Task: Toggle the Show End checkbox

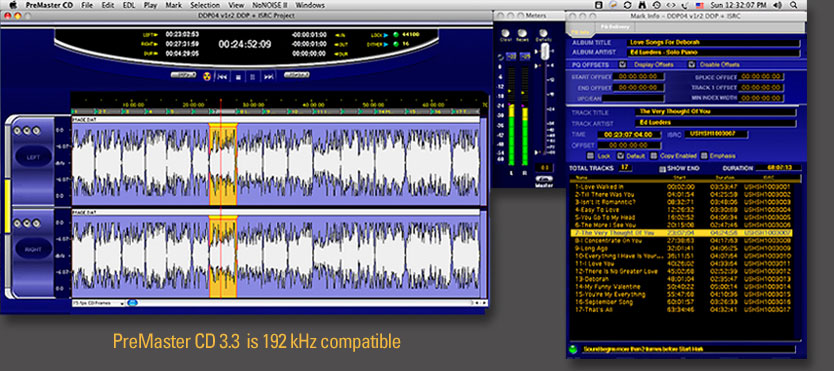Action: click(662, 169)
